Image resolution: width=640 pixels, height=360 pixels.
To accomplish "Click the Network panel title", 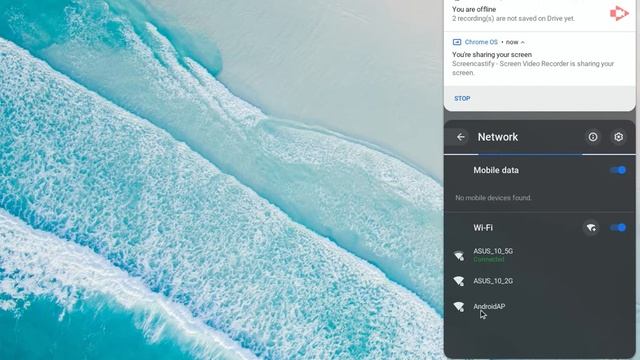I will point(498,137).
